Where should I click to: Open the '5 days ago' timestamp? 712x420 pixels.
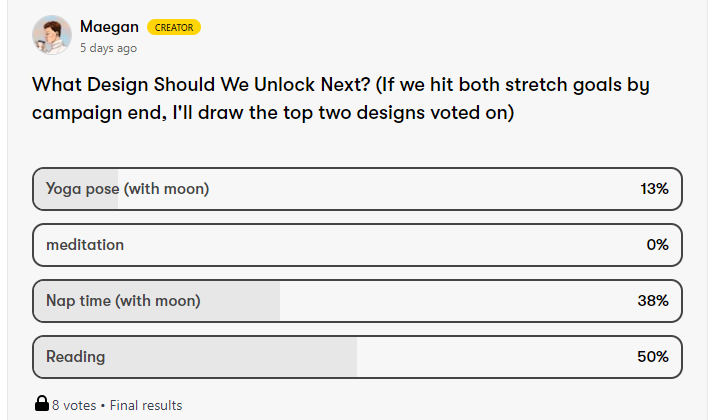coord(109,47)
